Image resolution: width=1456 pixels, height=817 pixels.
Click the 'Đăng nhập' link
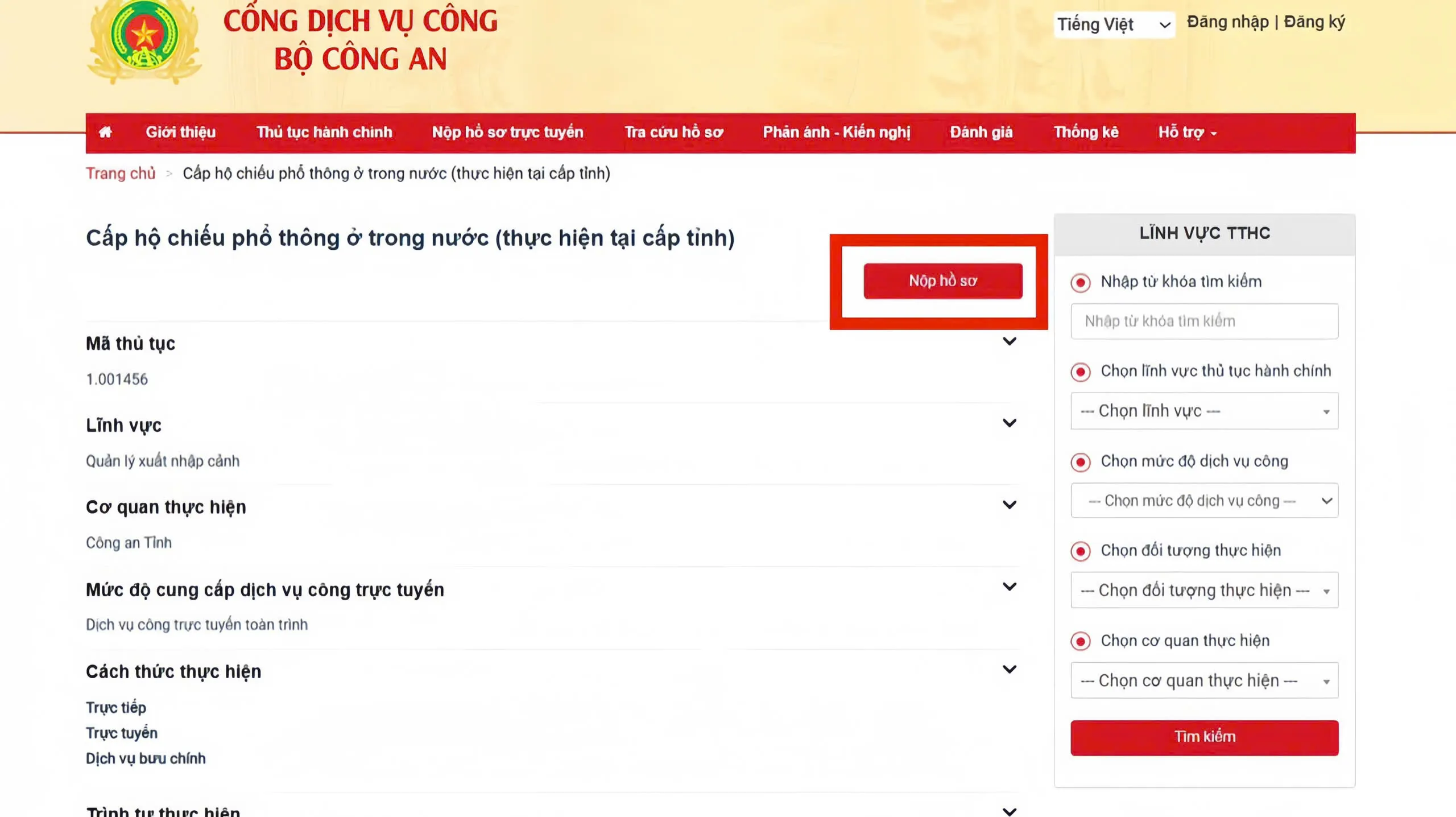pyautogui.click(x=1226, y=22)
